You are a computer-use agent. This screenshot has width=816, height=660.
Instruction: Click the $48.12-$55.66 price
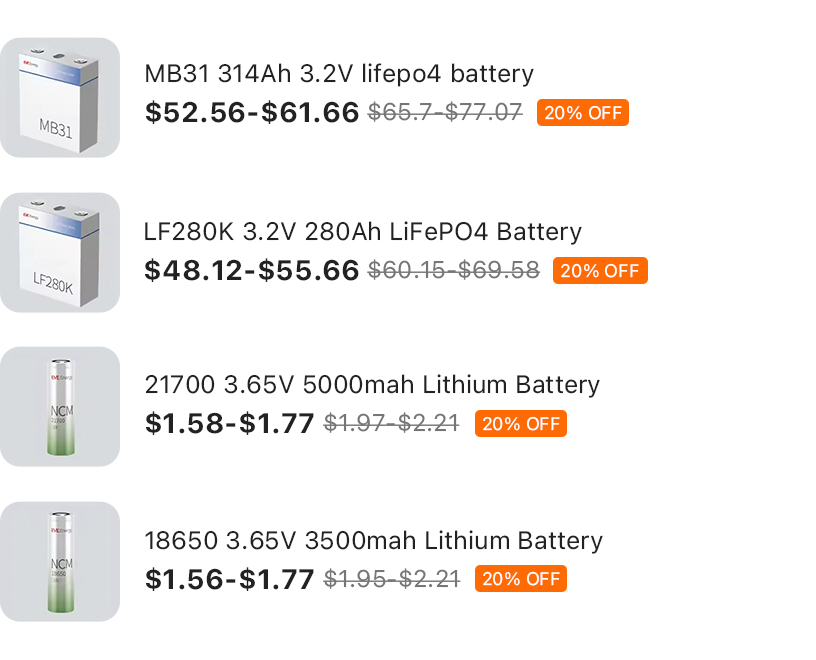(x=252, y=271)
